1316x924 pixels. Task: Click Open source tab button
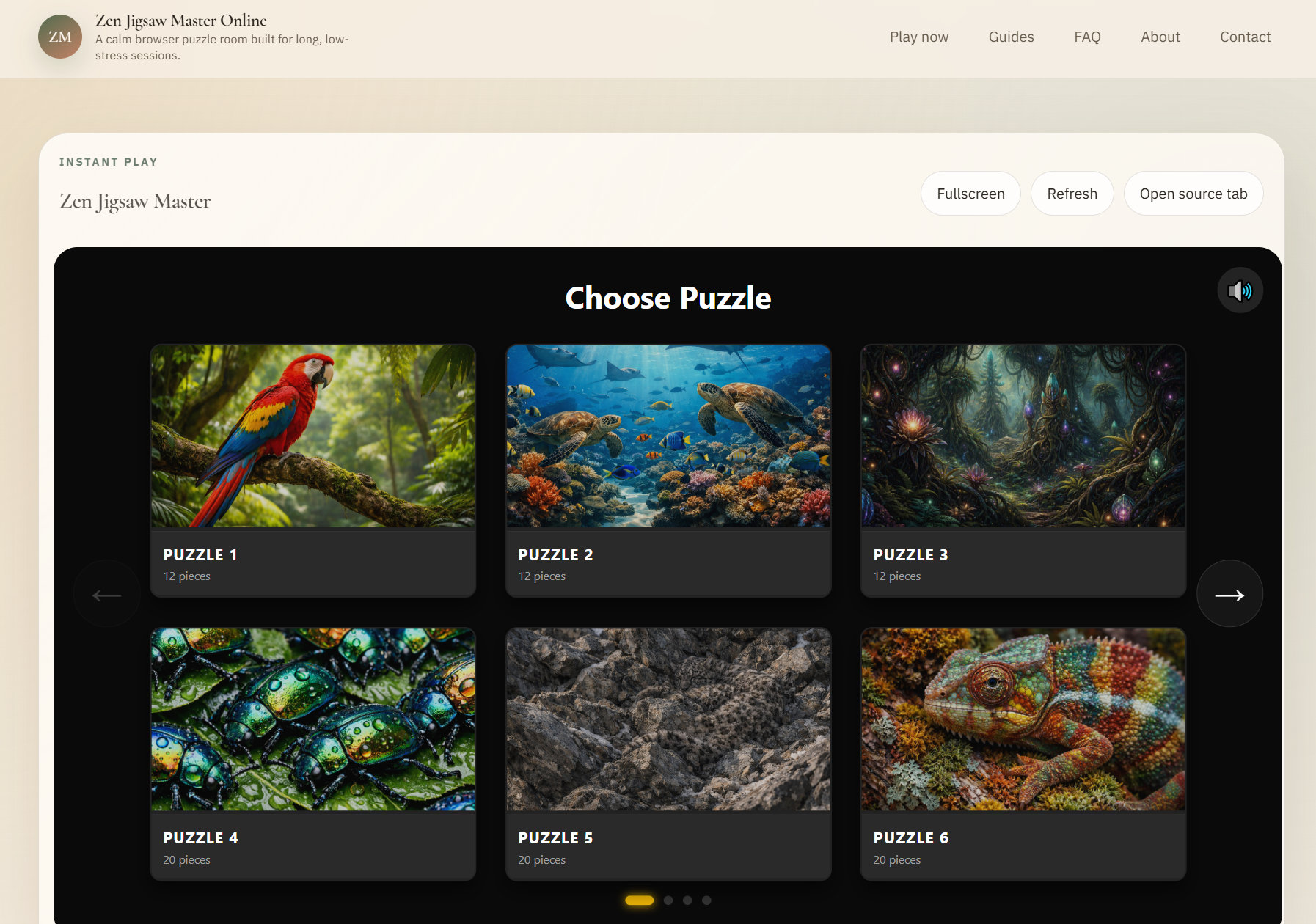(x=1193, y=194)
